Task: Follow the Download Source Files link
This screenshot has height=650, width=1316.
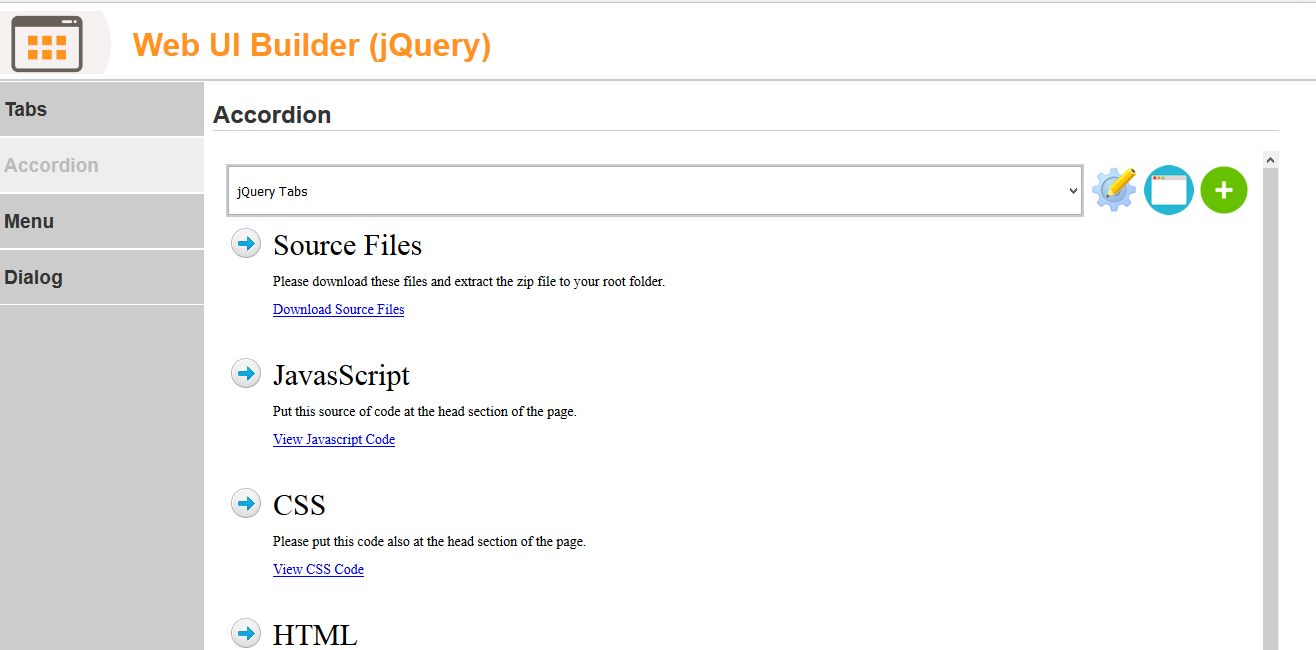Action: [x=338, y=309]
